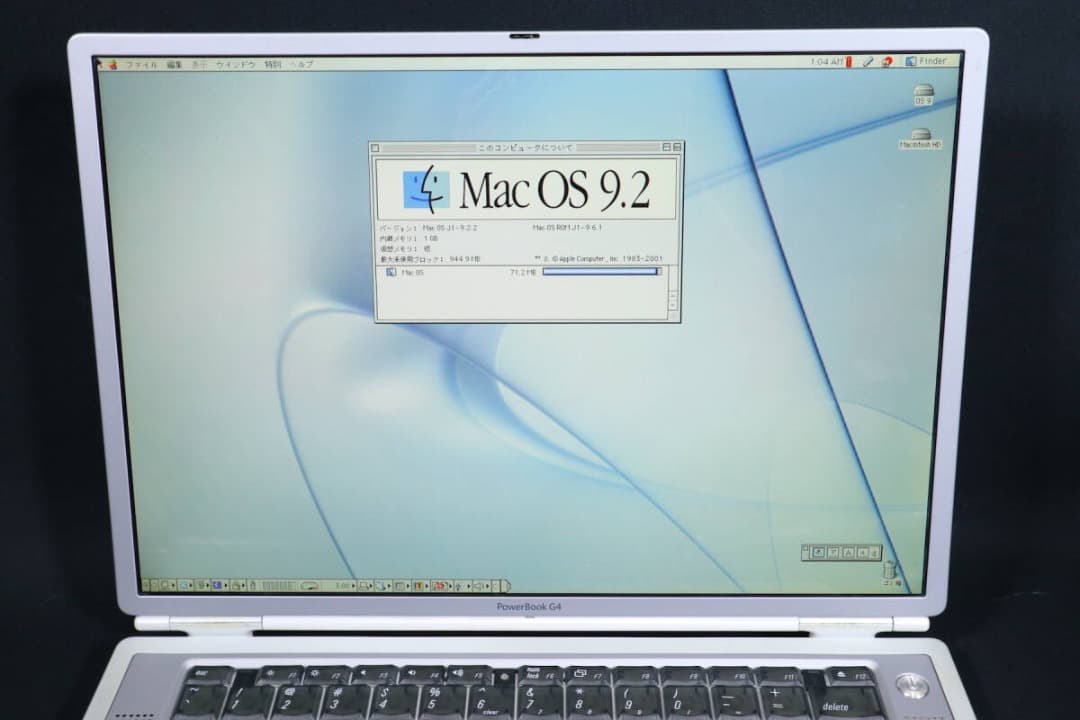Click the window collapse box on このコンピュータについて

click(679, 145)
